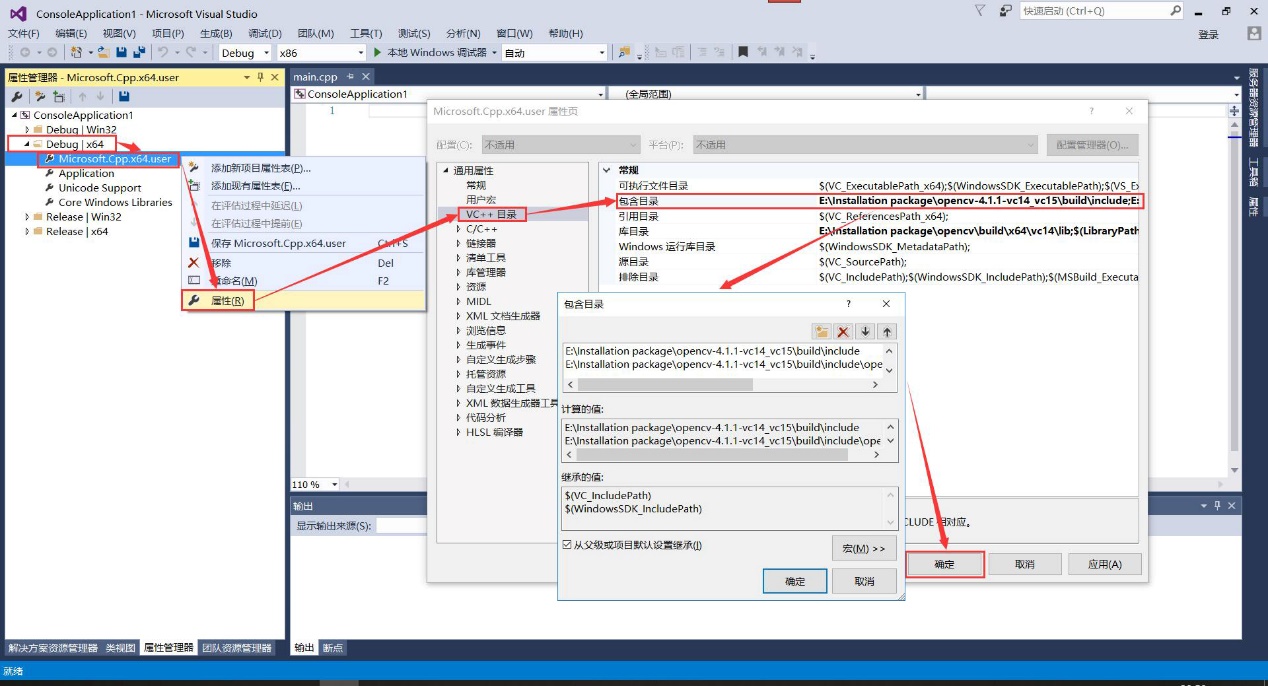Click the 宏(M) >> button

coord(864,548)
